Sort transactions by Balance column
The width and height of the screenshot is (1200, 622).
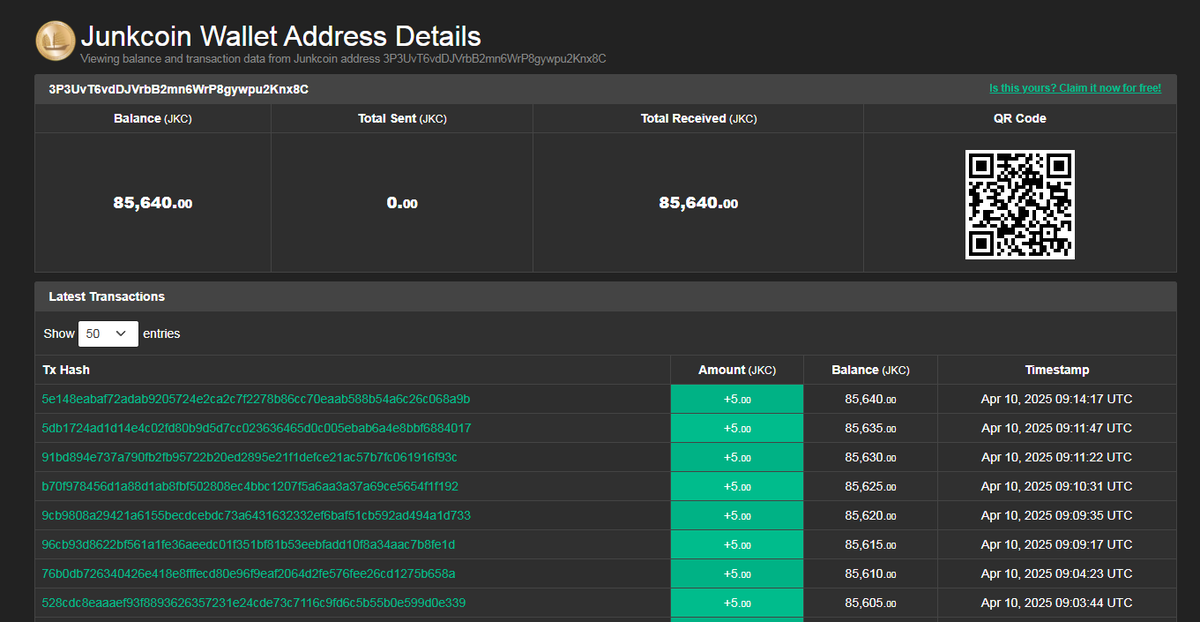tap(869, 369)
